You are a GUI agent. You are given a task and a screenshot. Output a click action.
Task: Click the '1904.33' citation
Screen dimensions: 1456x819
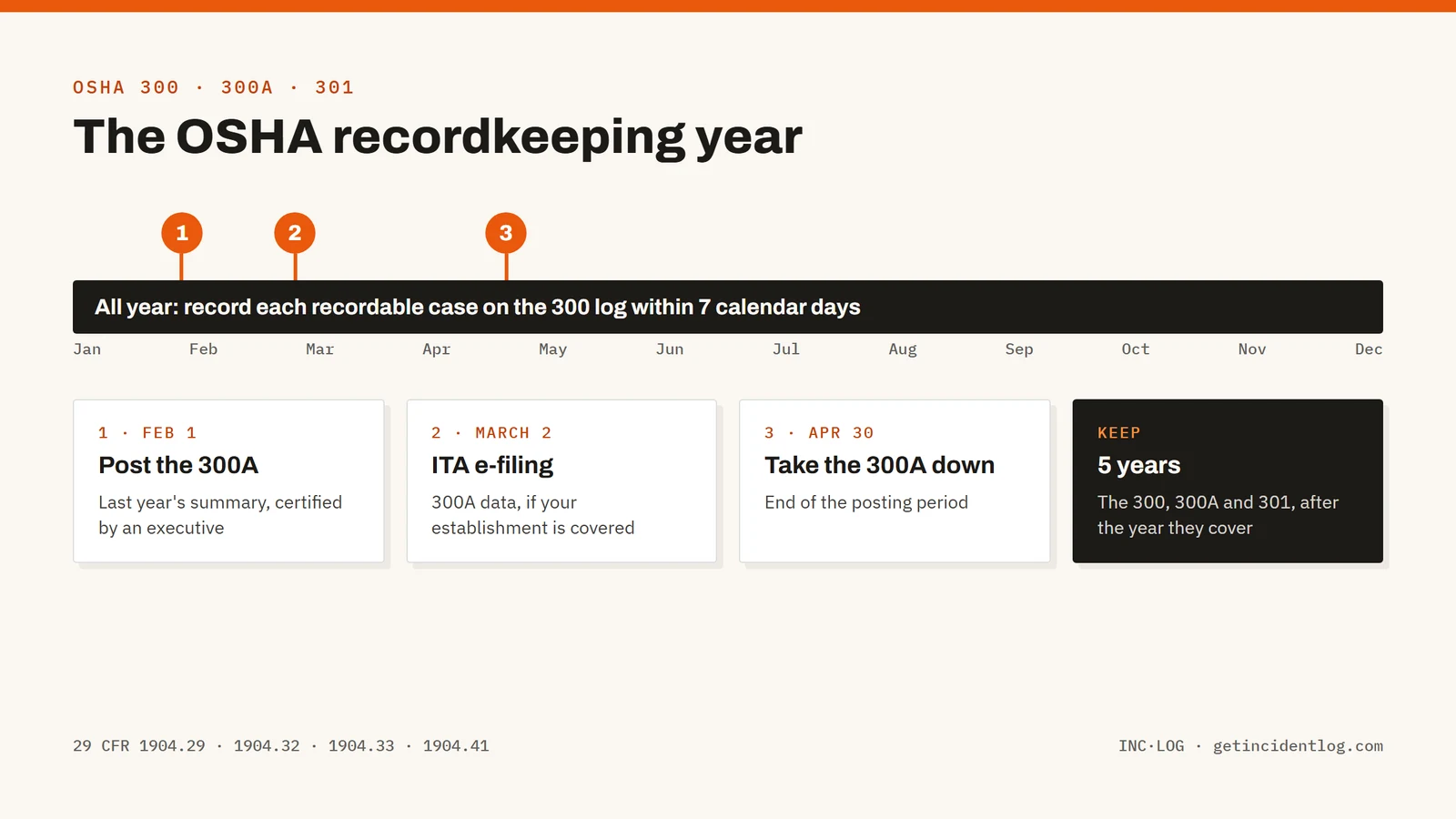coord(361,746)
